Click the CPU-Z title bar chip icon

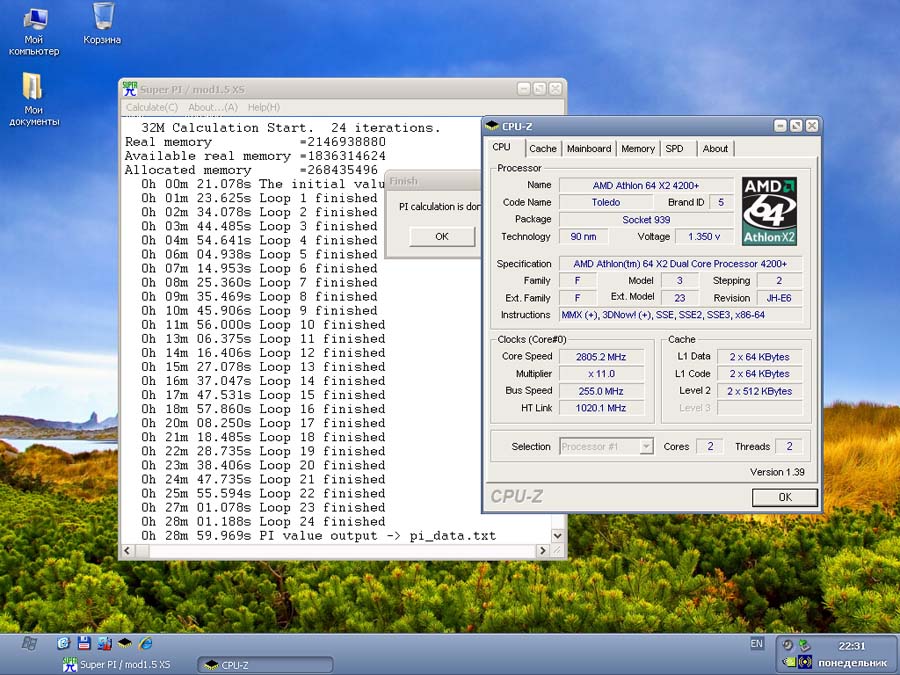click(492, 126)
